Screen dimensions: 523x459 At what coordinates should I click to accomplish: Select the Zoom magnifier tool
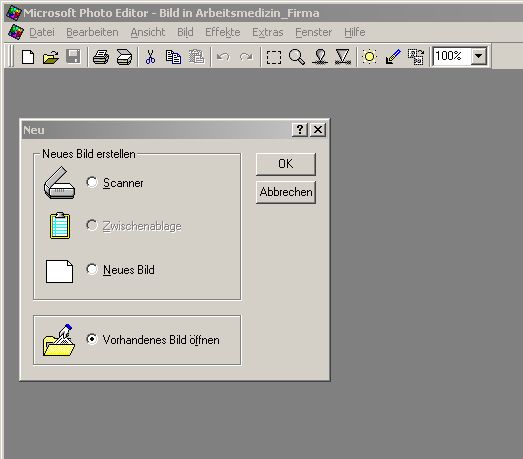click(x=297, y=57)
